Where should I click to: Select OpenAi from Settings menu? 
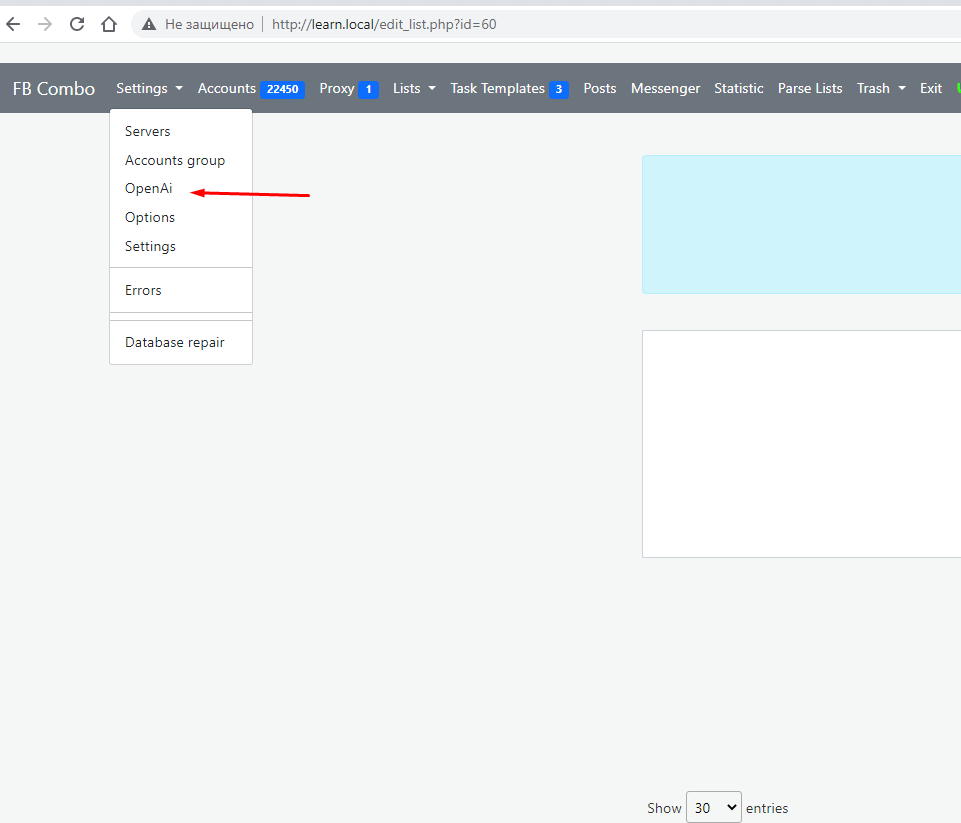pos(149,188)
